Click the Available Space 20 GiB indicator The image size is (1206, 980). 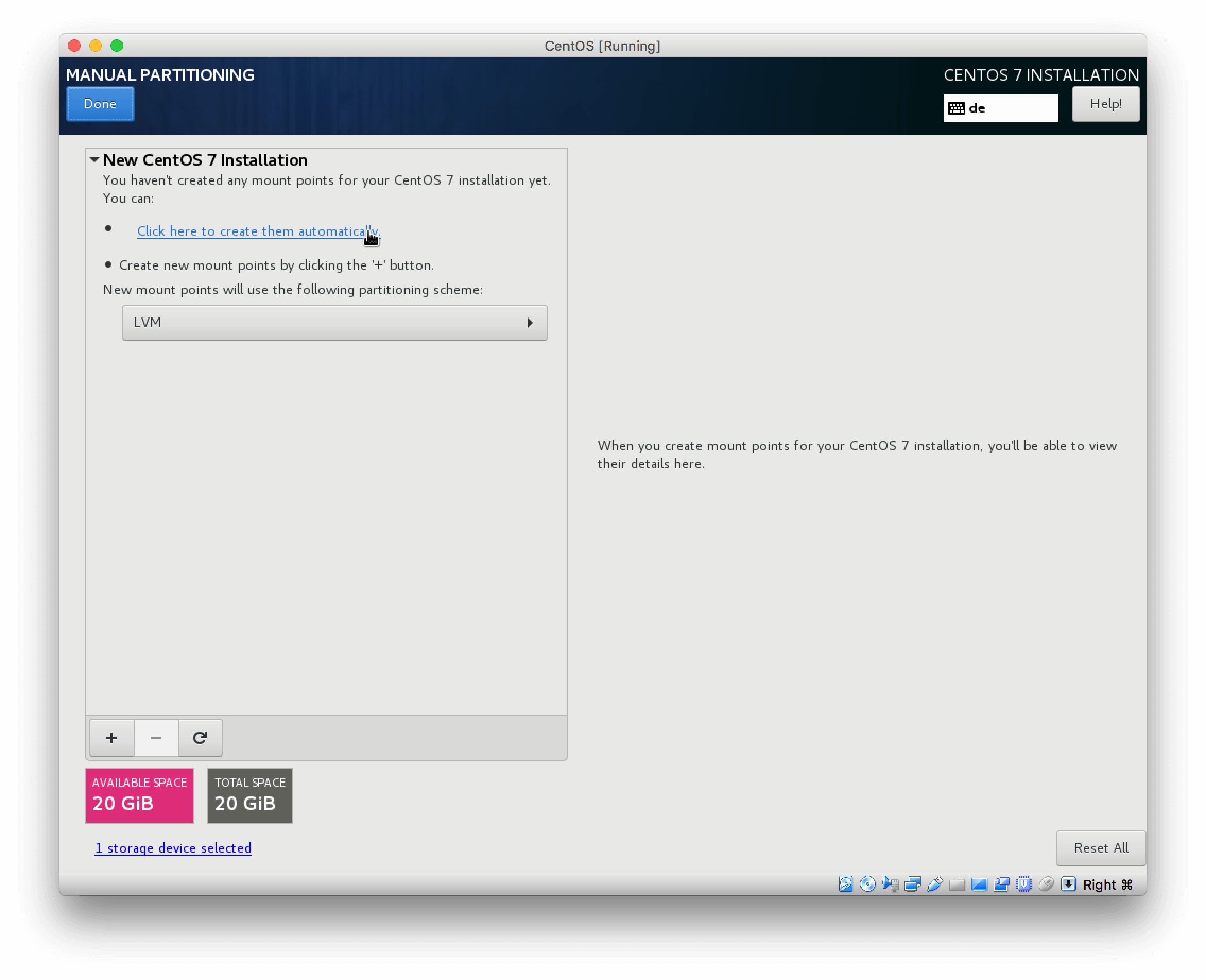click(x=140, y=795)
